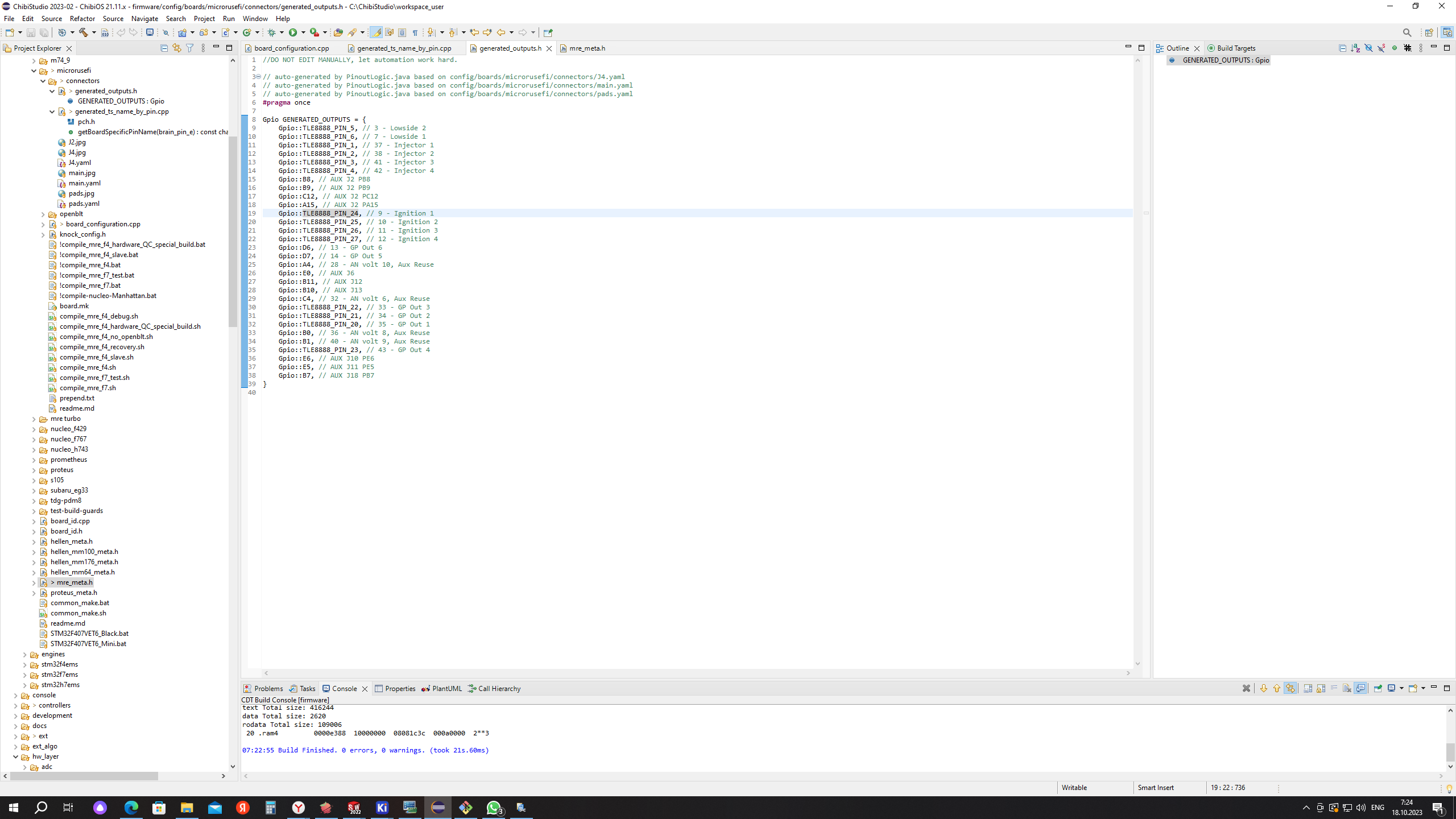1456x819 pixels.
Task: Click the Debug bug icon in toolbar
Action: tap(272, 32)
